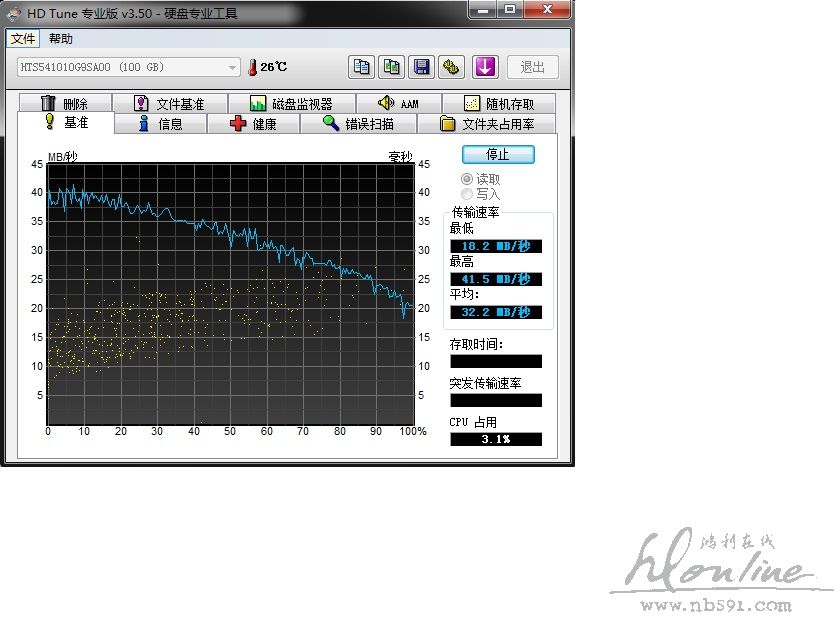The width and height of the screenshot is (840, 630).
Task: Open the 文件 menu
Action: tap(23, 39)
